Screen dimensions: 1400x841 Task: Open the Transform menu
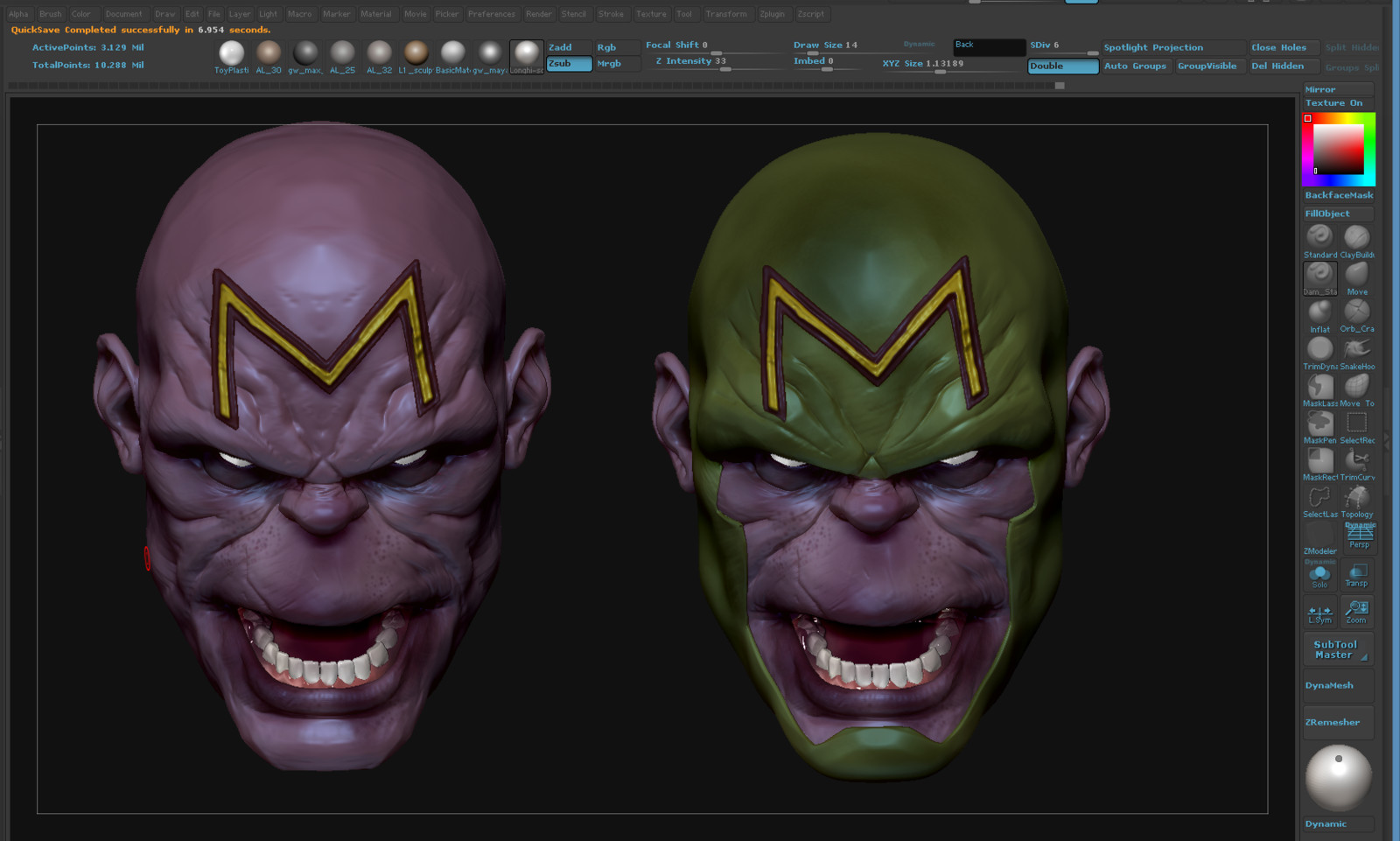726,14
